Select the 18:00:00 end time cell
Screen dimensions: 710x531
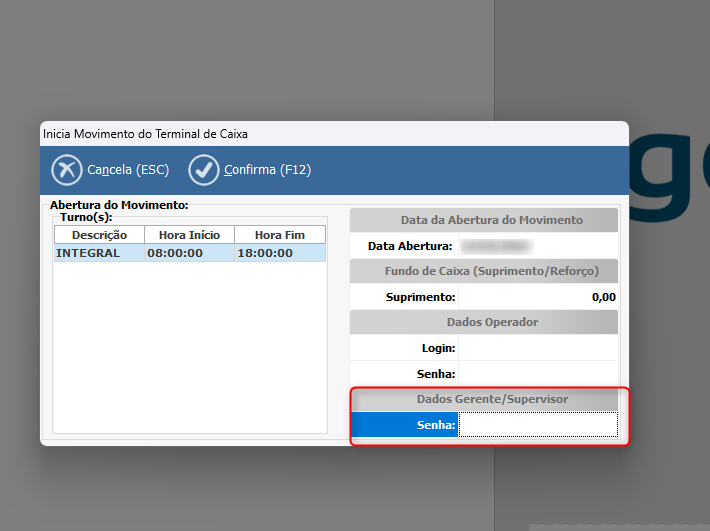coord(280,253)
